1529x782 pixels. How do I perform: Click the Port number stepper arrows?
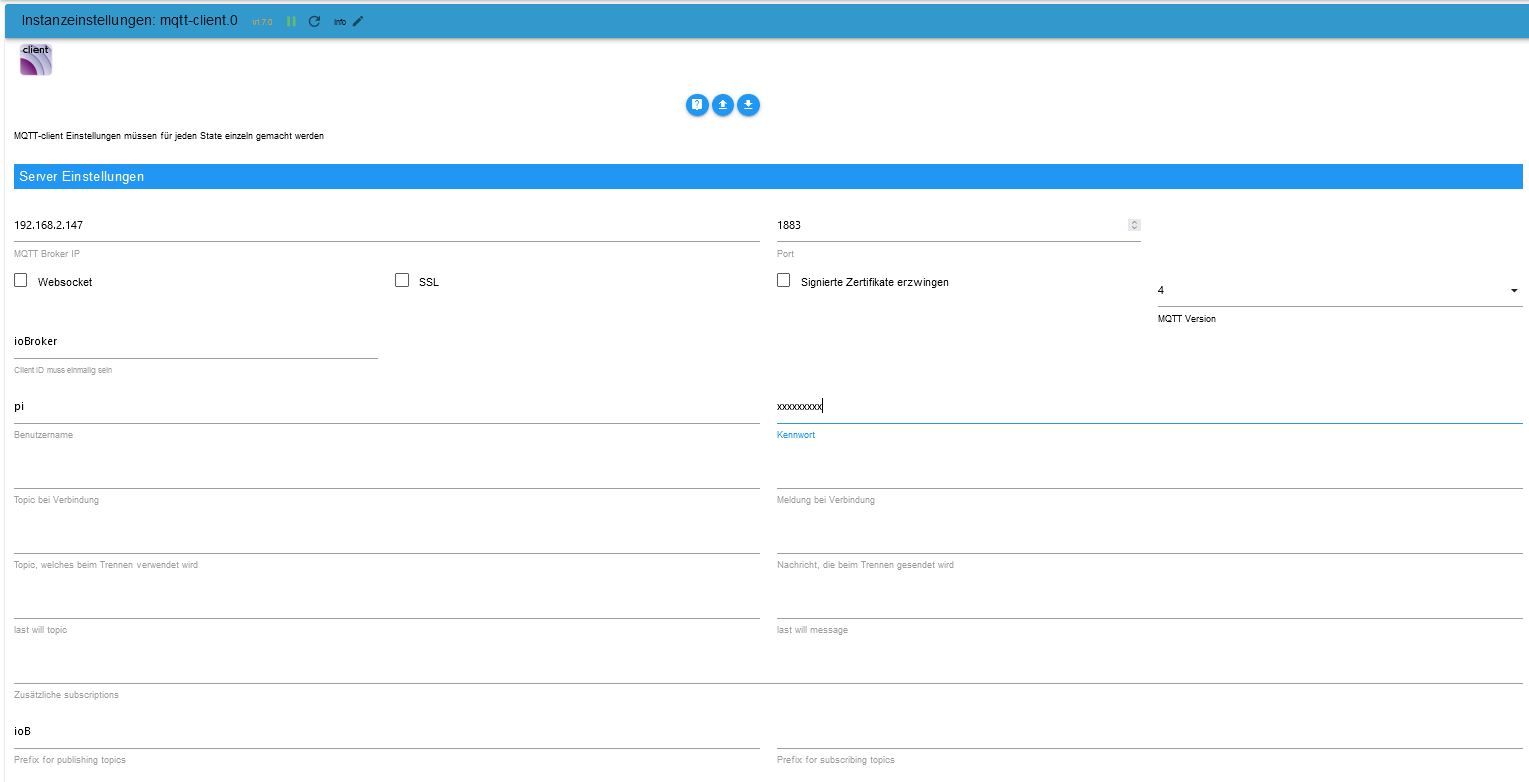pyautogui.click(x=1134, y=225)
